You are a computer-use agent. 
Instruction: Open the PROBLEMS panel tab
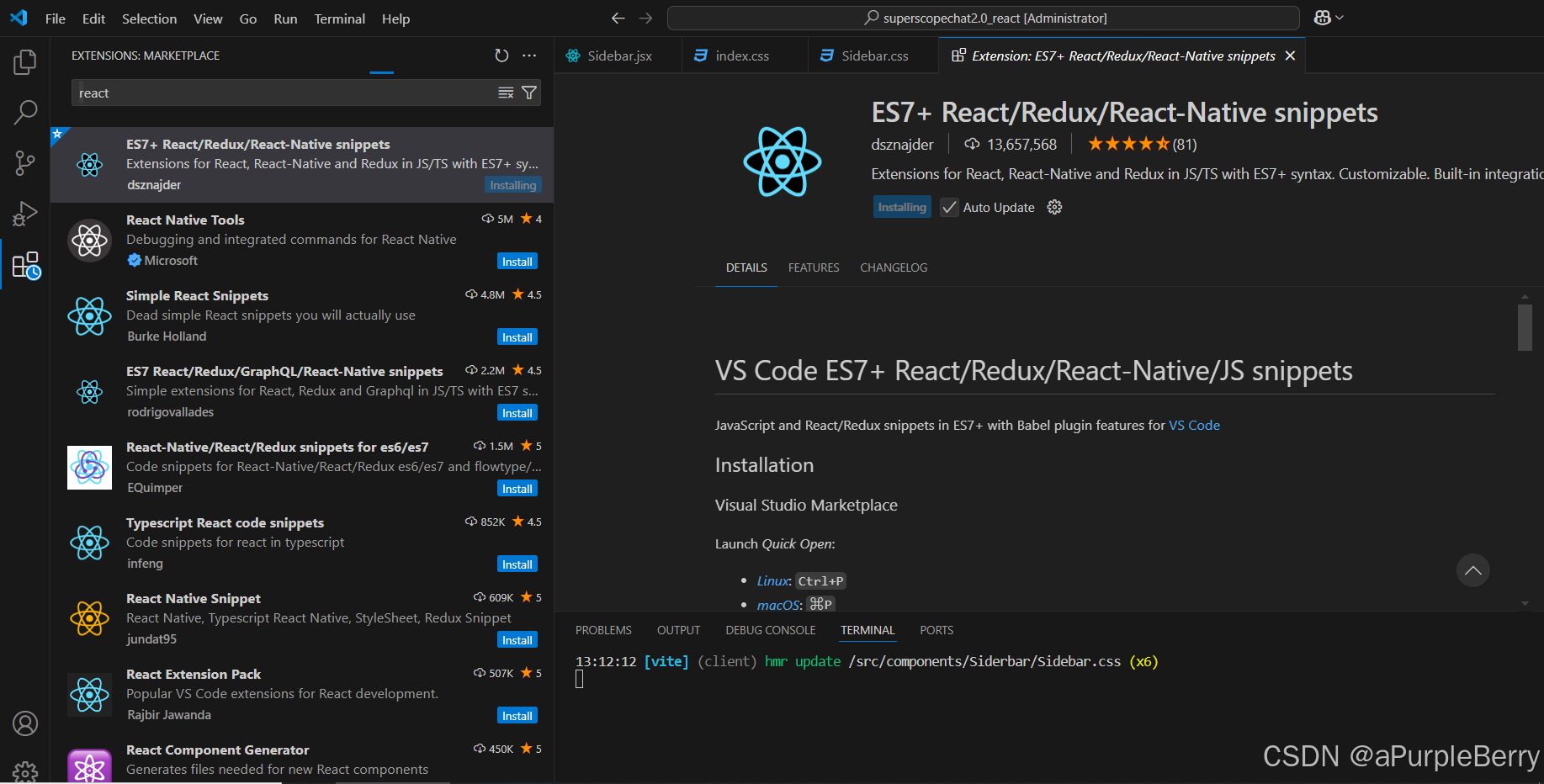[x=603, y=630]
